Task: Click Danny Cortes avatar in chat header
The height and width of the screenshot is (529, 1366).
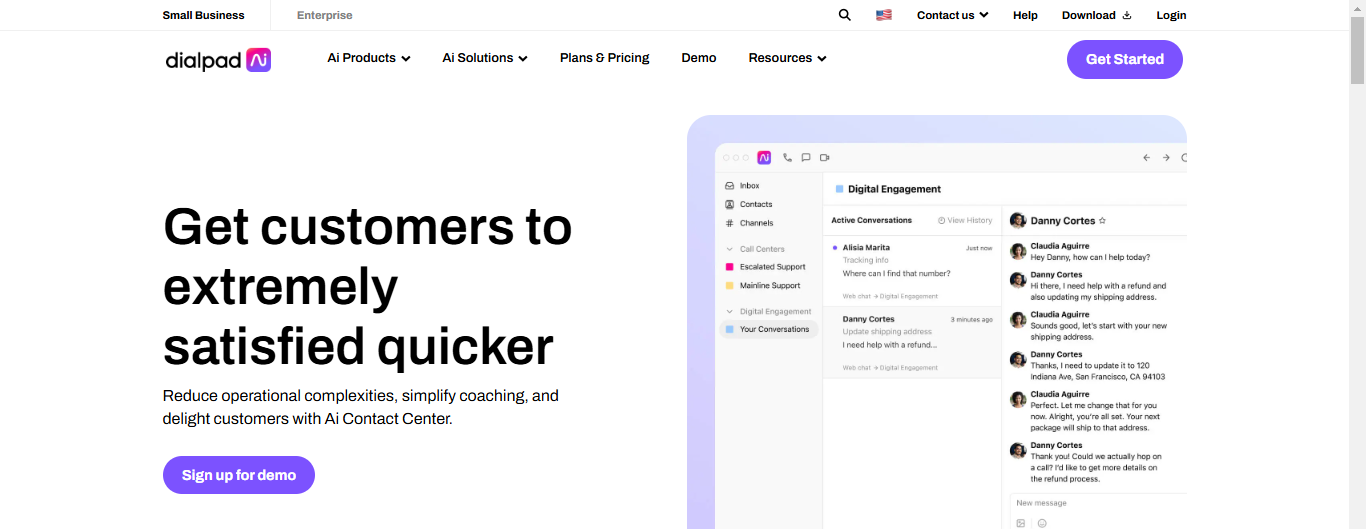Action: pyautogui.click(x=1018, y=221)
